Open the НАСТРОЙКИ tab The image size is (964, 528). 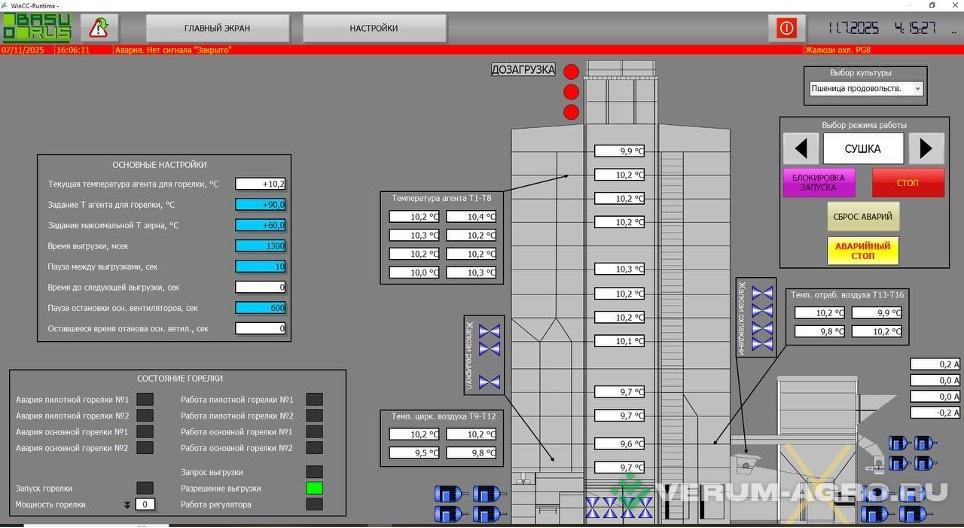coord(374,28)
